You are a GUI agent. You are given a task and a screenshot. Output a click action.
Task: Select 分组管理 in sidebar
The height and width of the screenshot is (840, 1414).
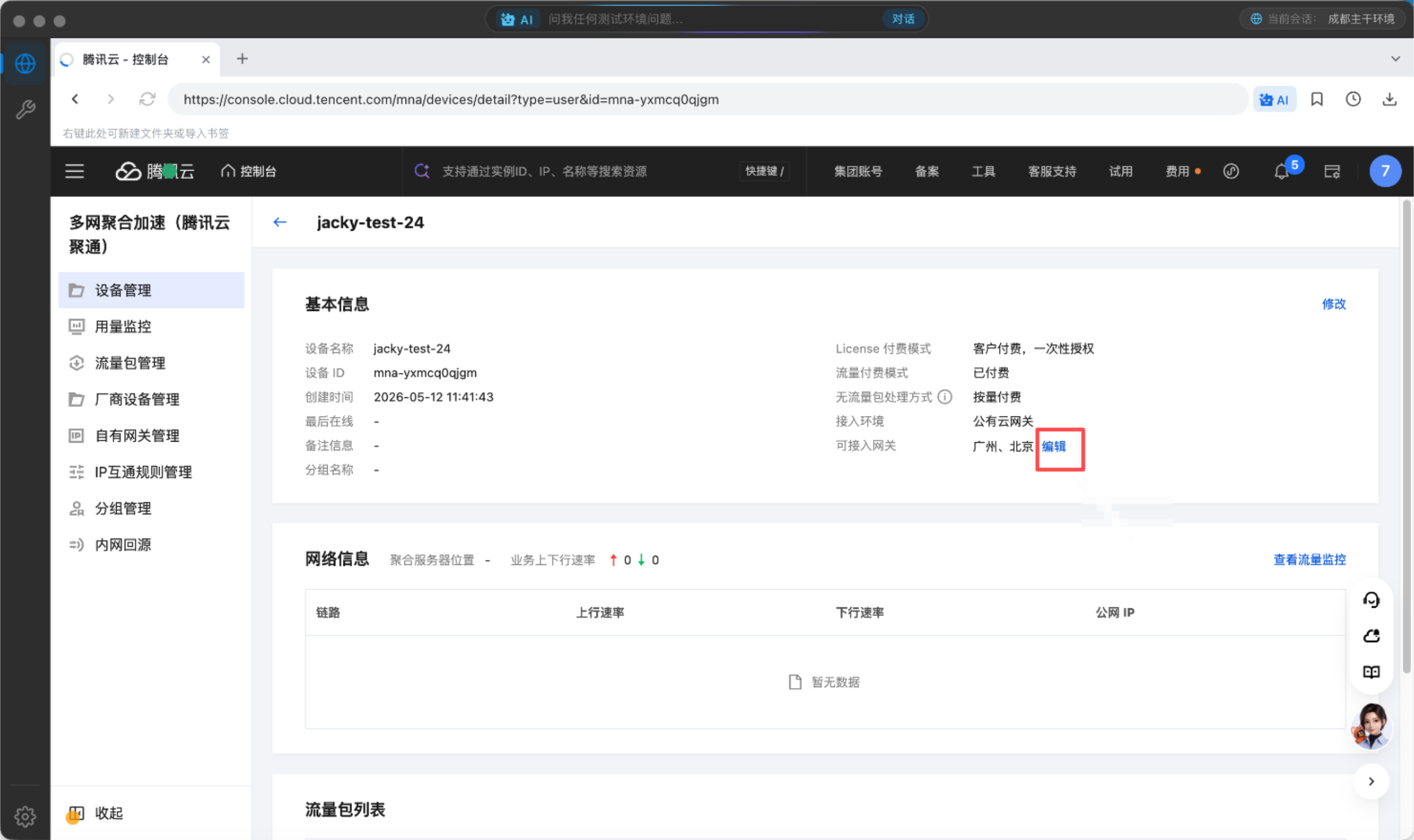pyautogui.click(x=151, y=508)
